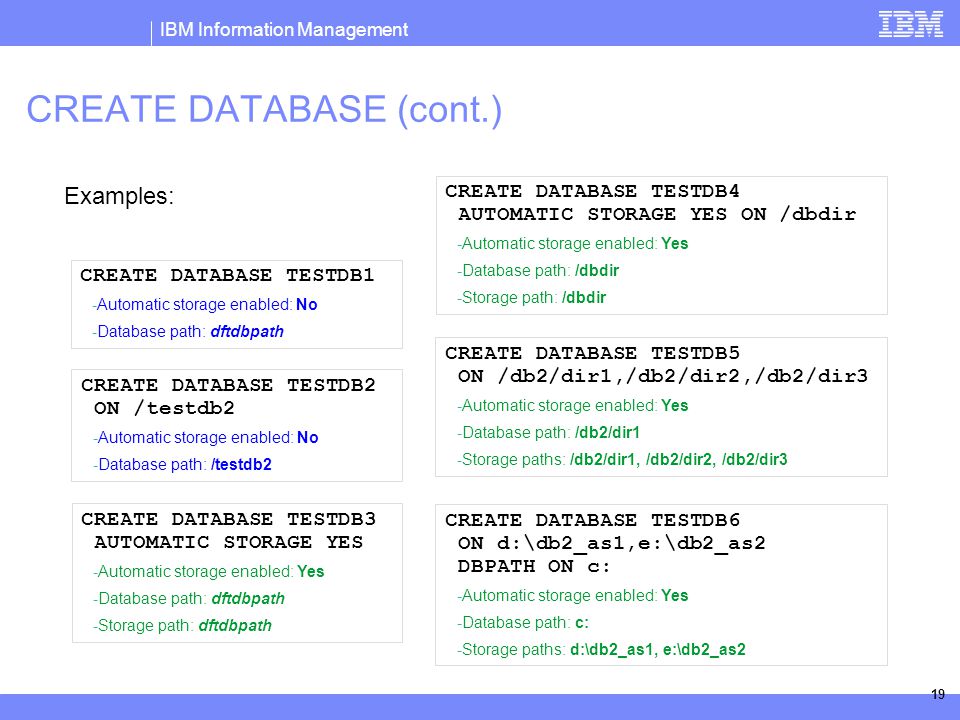Image resolution: width=960 pixels, height=720 pixels.
Task: Click 'ON /db2/dir1,/db2/dir2,/db2/dir3' command line
Action: (x=662, y=376)
